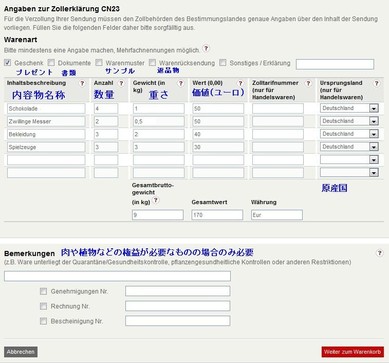
Task: Click the Bekleidung description field
Action: click(x=46, y=134)
